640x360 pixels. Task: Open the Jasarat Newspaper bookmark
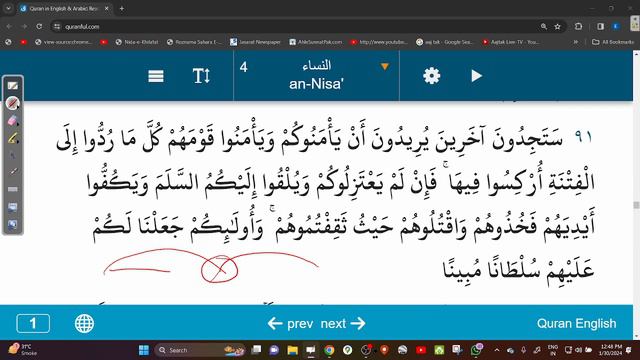[255, 42]
